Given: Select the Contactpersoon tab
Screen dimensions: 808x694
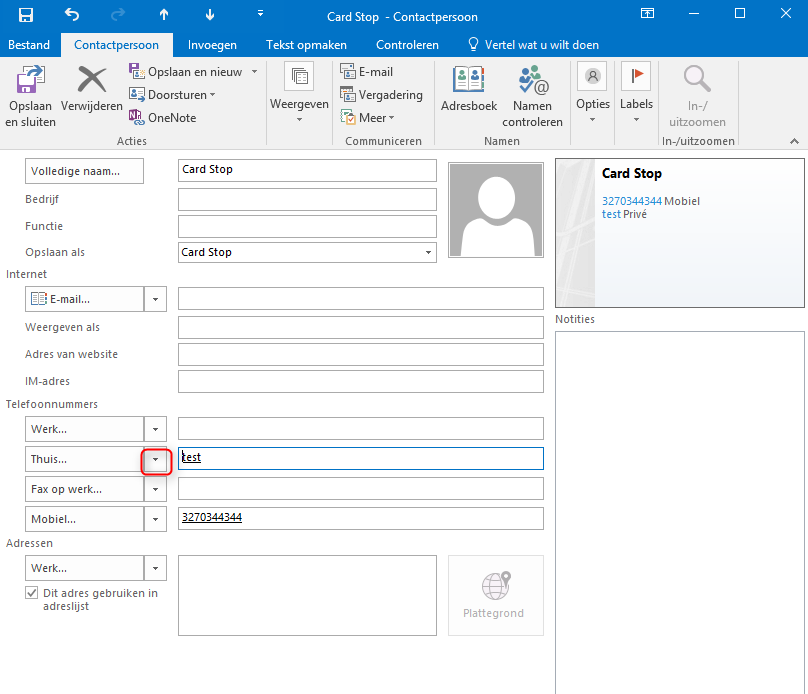Looking at the screenshot, I should (x=116, y=45).
